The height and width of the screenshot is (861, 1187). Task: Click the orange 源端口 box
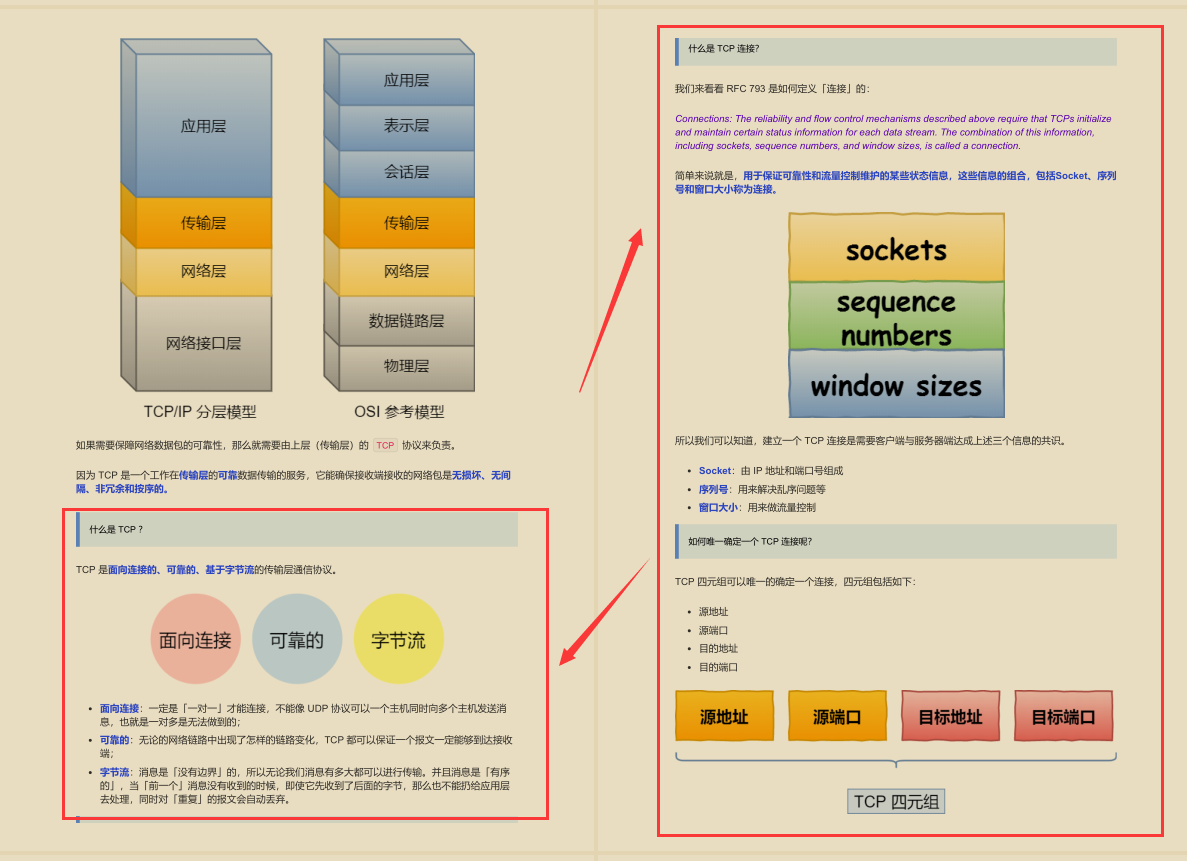837,716
